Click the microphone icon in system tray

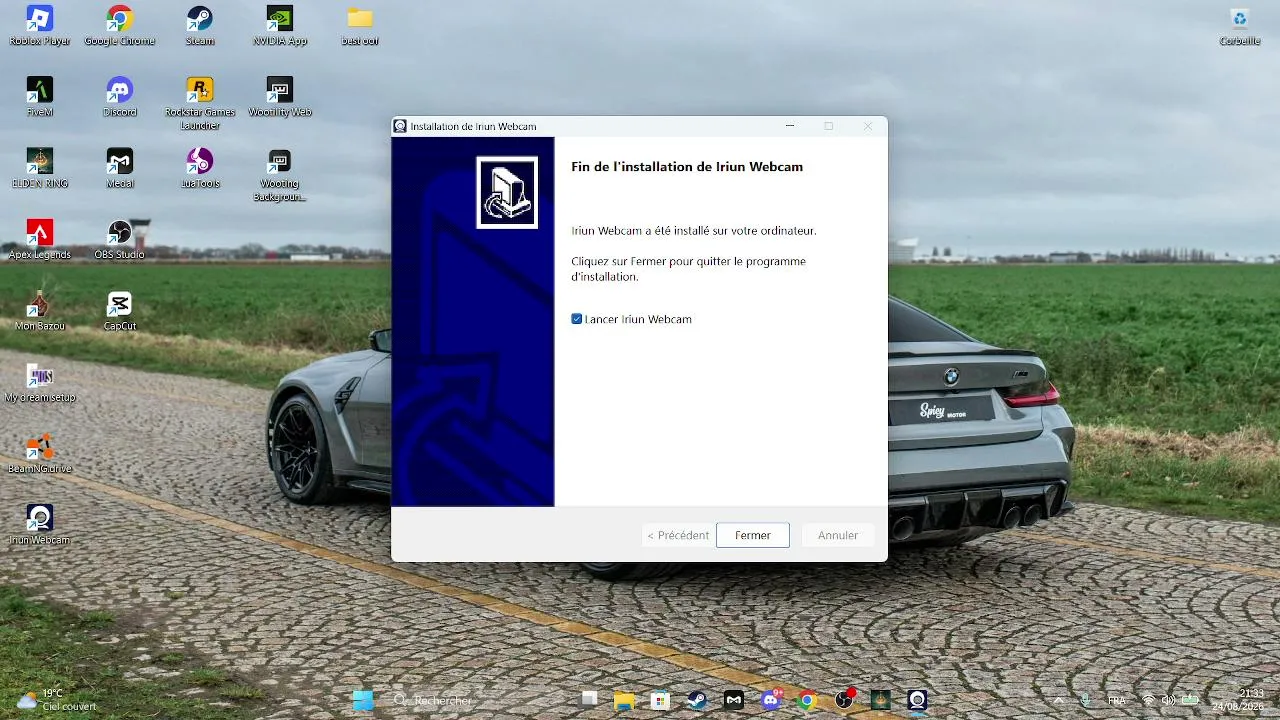(x=1086, y=700)
